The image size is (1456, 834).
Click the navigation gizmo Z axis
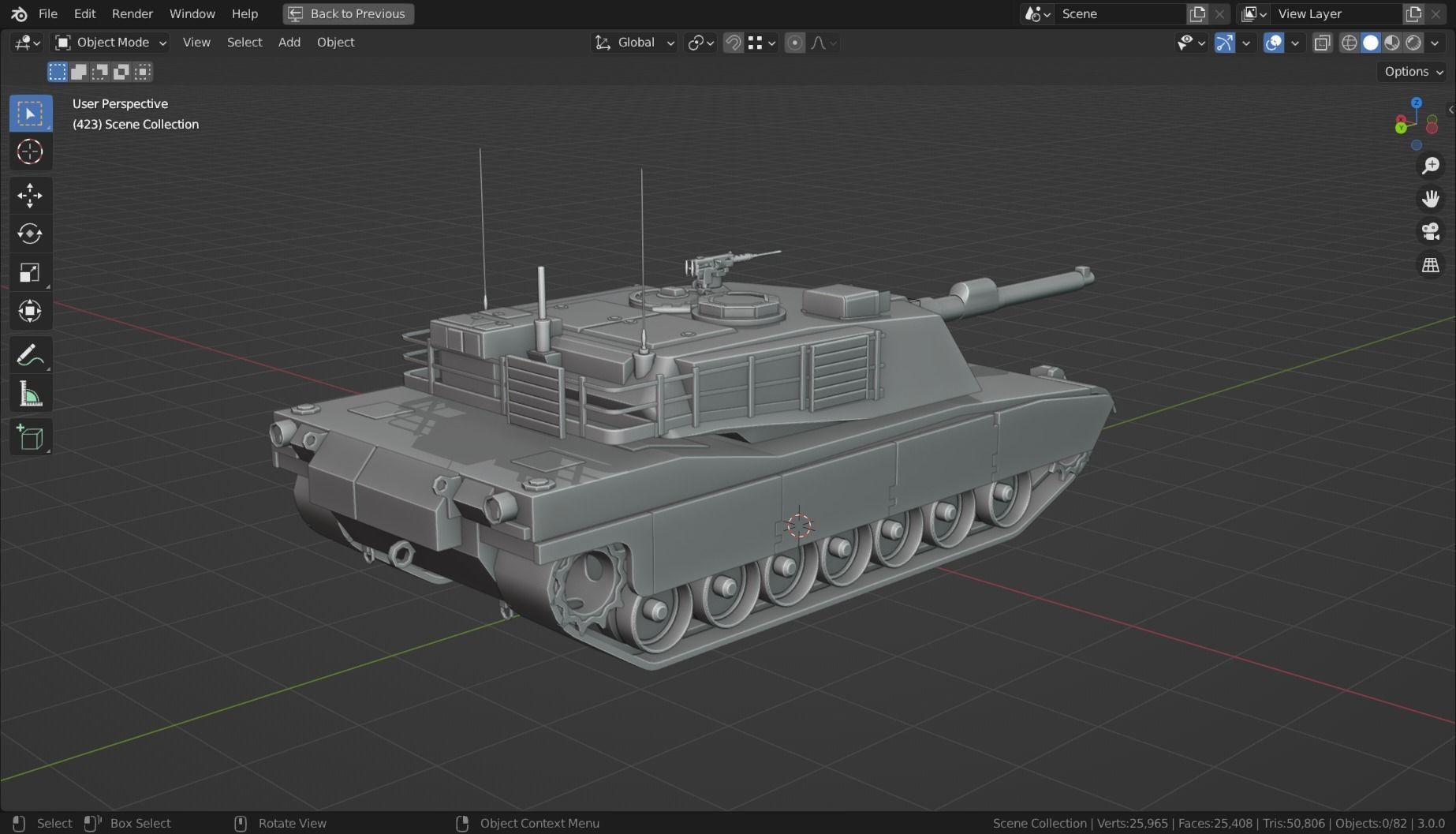click(x=1417, y=103)
